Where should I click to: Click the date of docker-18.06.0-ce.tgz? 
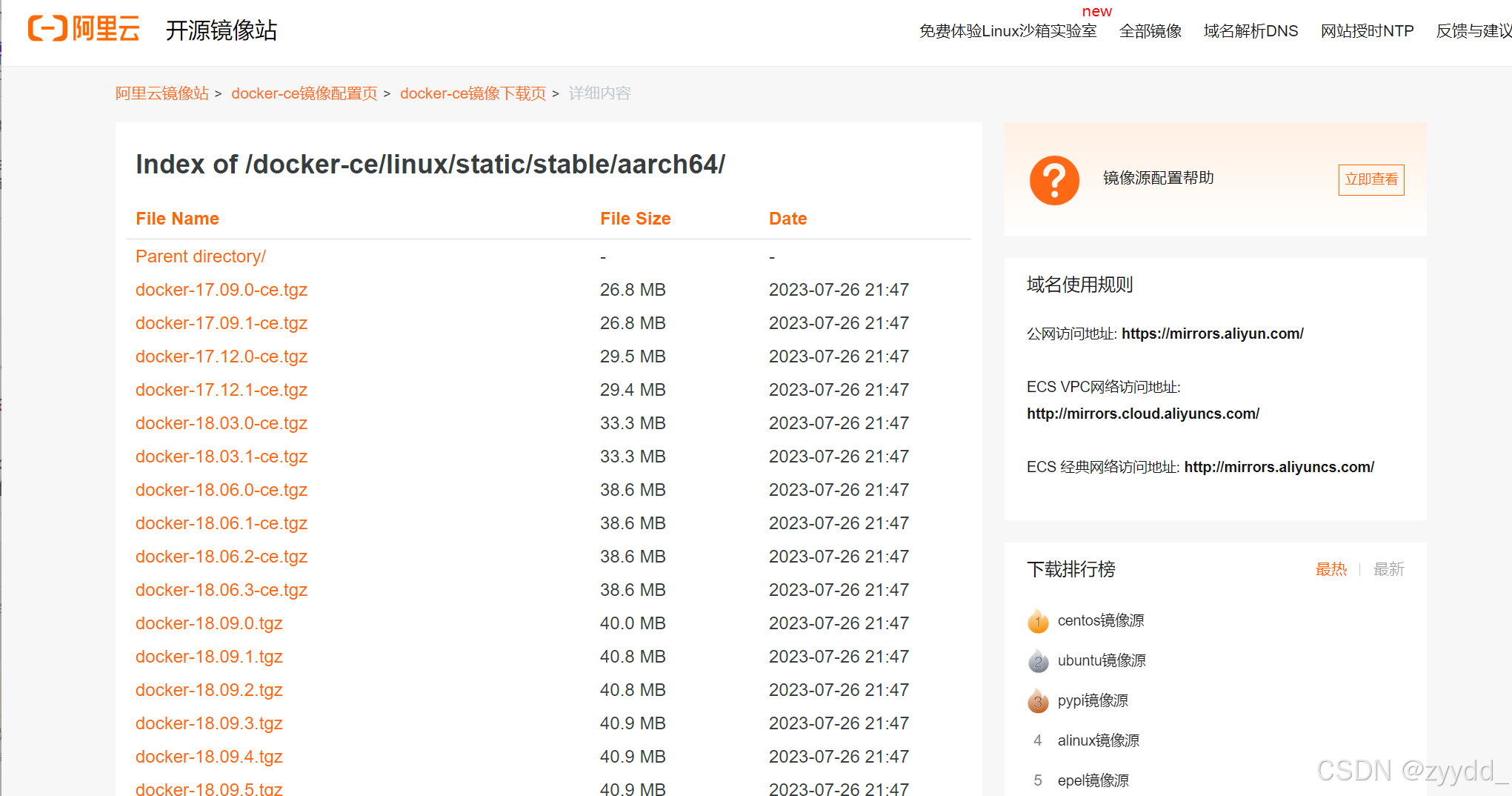(839, 490)
